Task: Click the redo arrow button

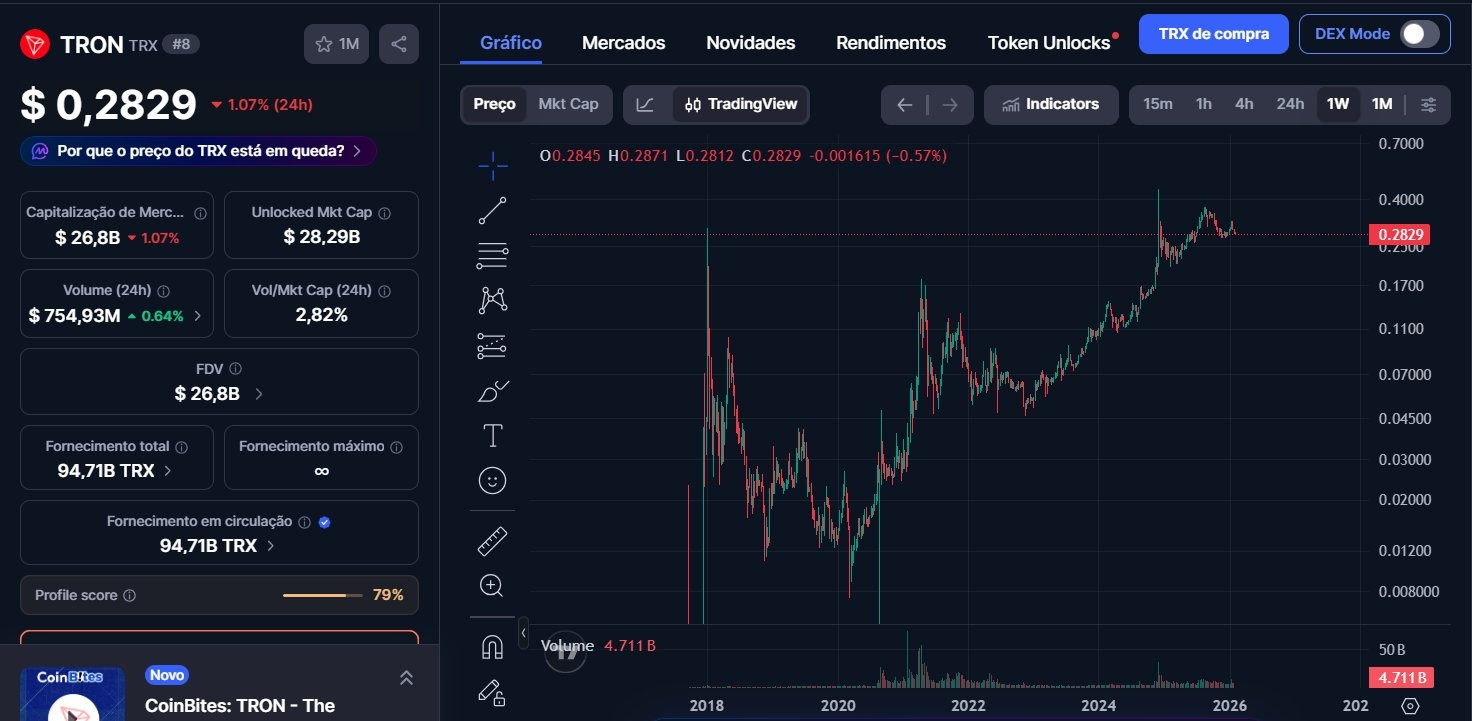Action: coord(950,104)
